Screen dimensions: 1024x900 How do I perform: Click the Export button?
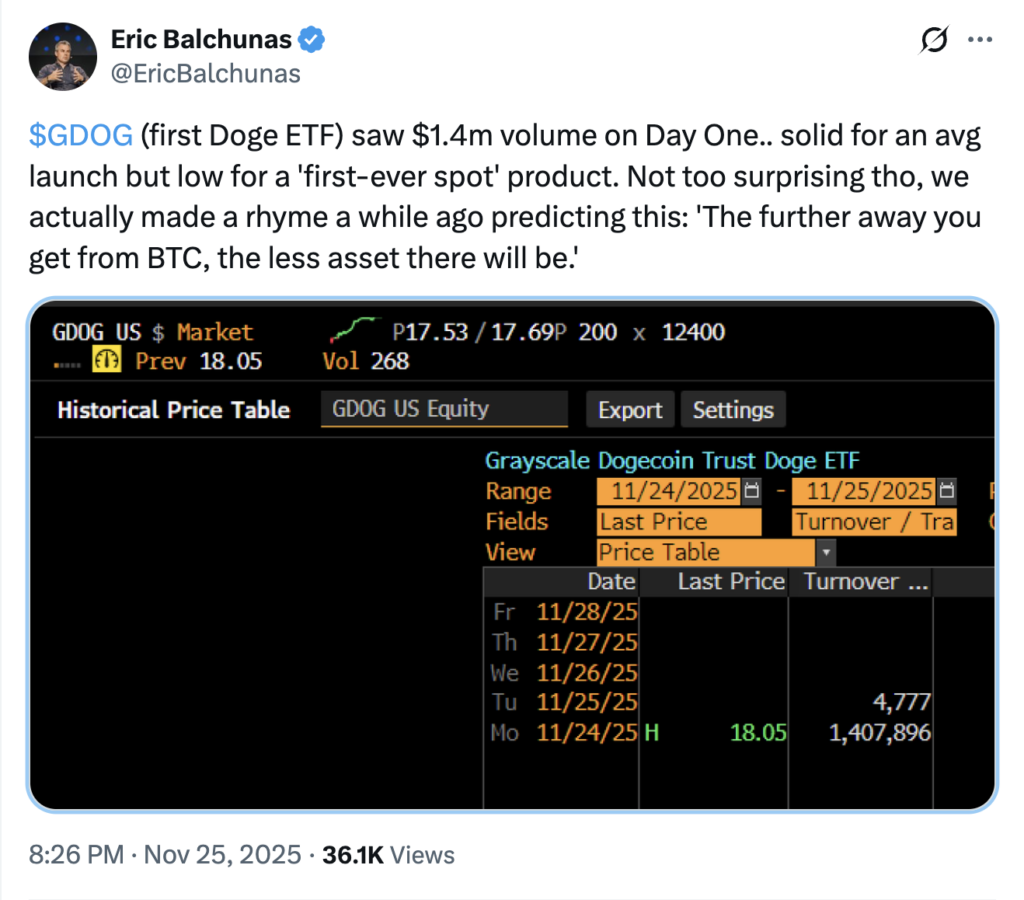[x=629, y=410]
